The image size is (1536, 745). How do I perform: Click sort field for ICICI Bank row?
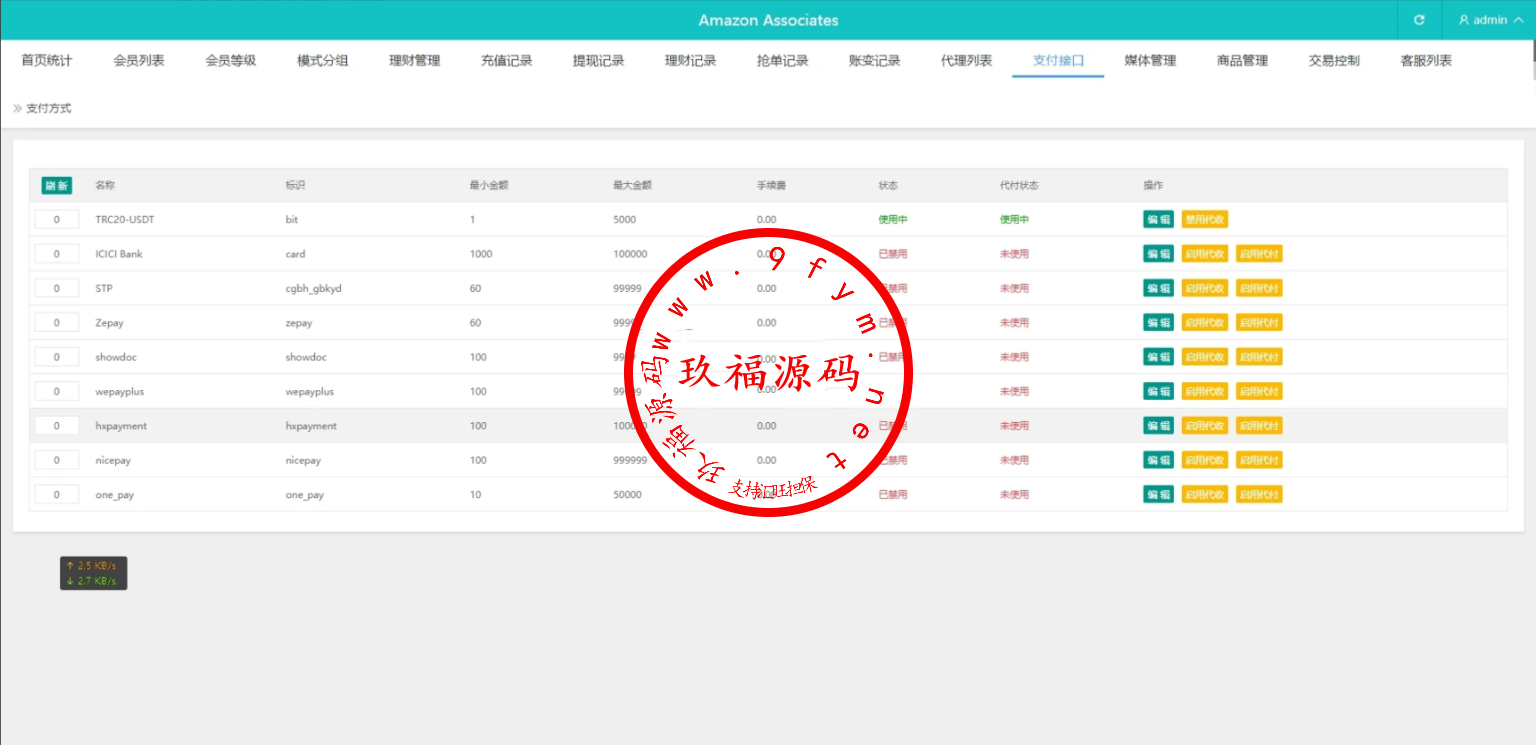[57, 254]
